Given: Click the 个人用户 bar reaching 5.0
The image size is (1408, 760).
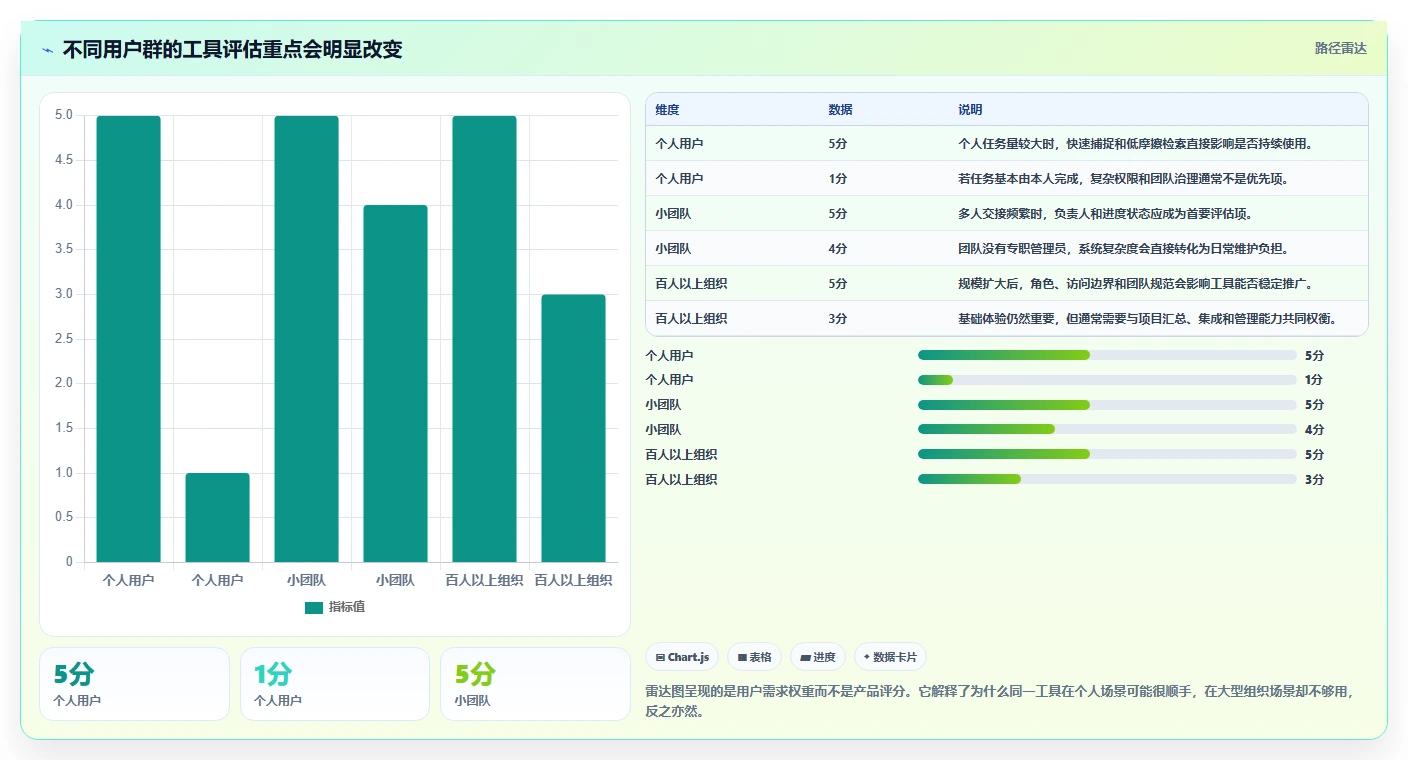Looking at the screenshot, I should pos(128,339).
